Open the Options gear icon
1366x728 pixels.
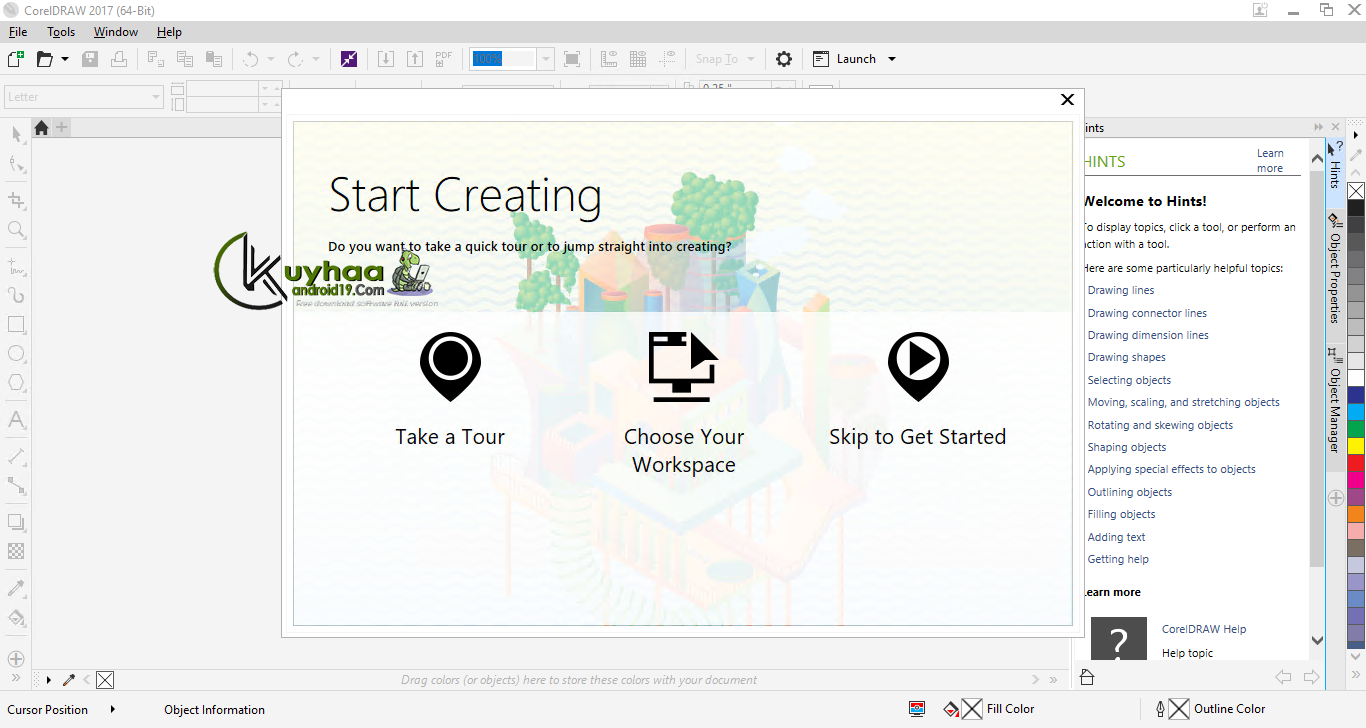click(784, 59)
